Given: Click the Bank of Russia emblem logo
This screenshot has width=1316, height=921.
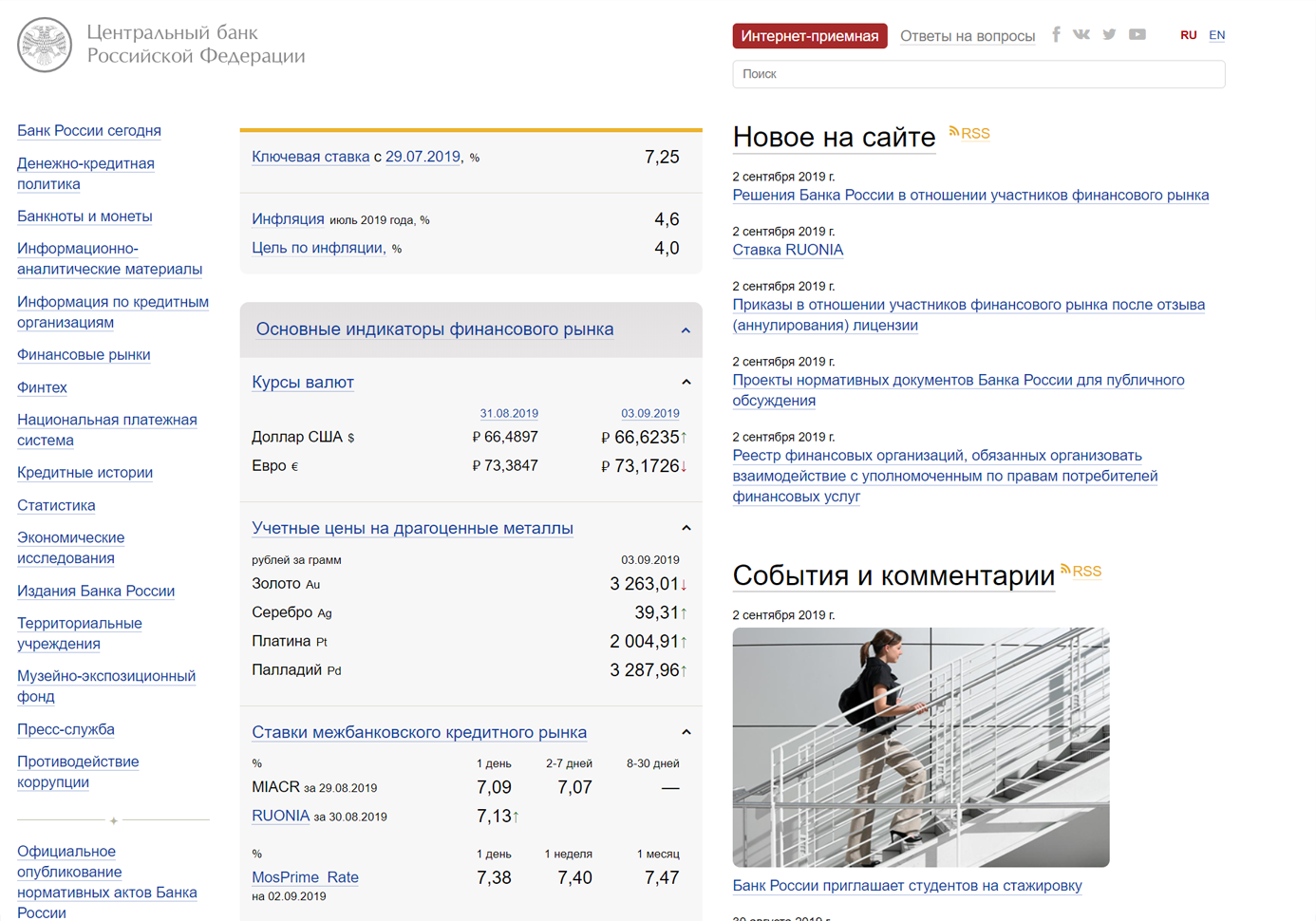Looking at the screenshot, I should click(x=45, y=45).
